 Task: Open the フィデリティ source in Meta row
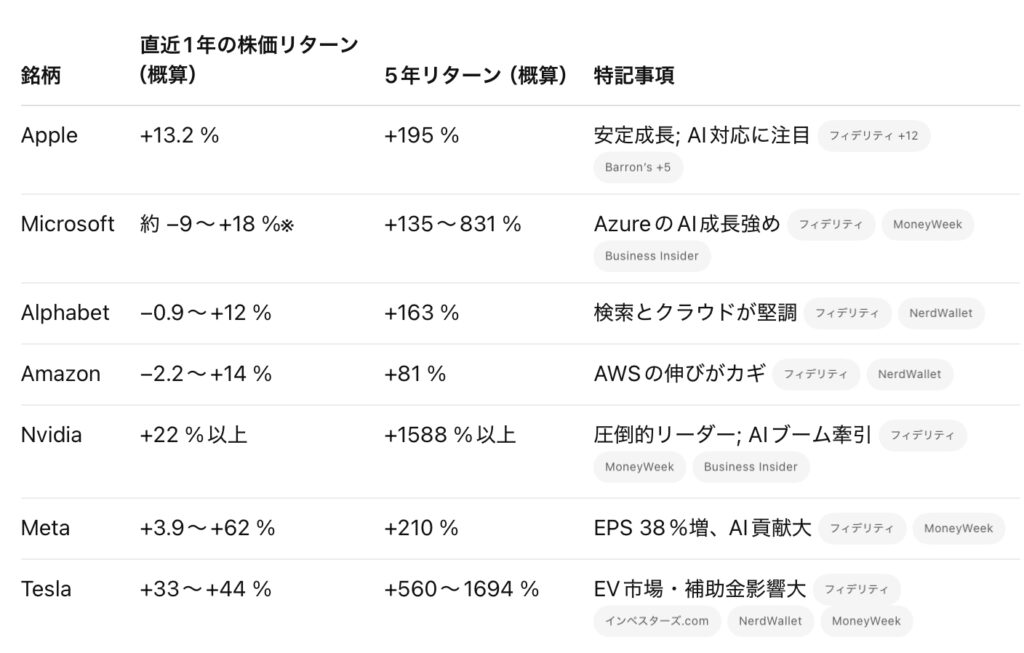click(x=861, y=528)
